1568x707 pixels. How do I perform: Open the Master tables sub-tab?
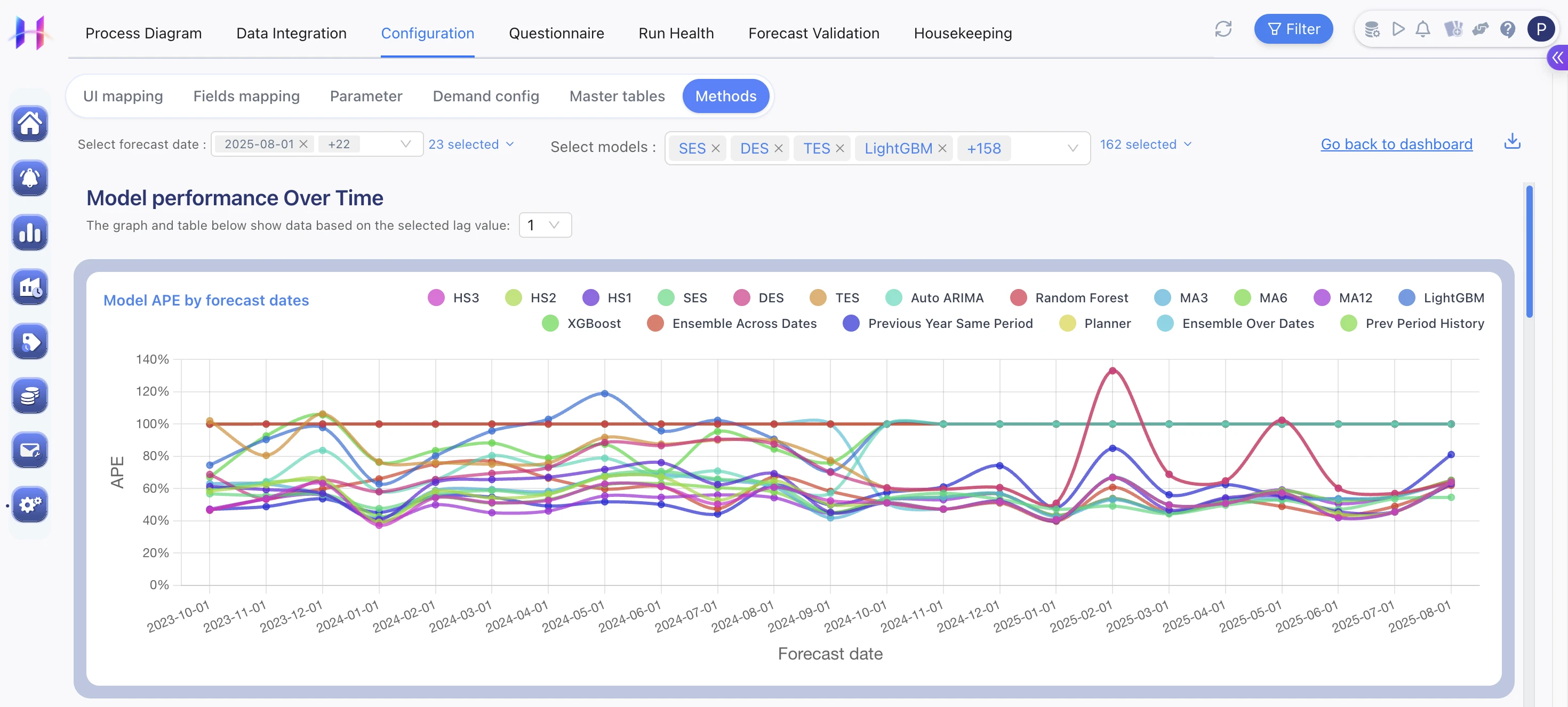pos(617,96)
